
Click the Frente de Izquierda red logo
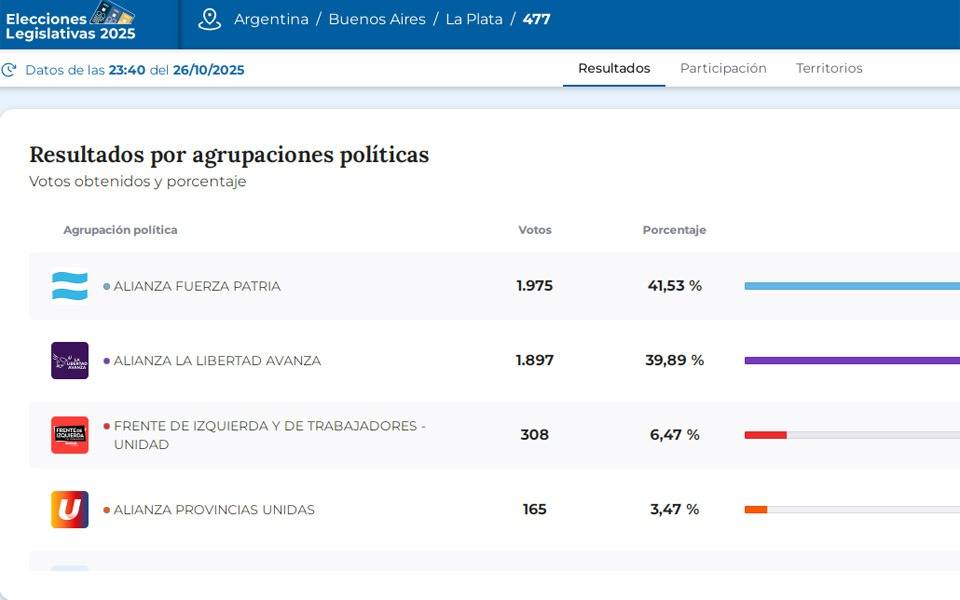[70, 435]
